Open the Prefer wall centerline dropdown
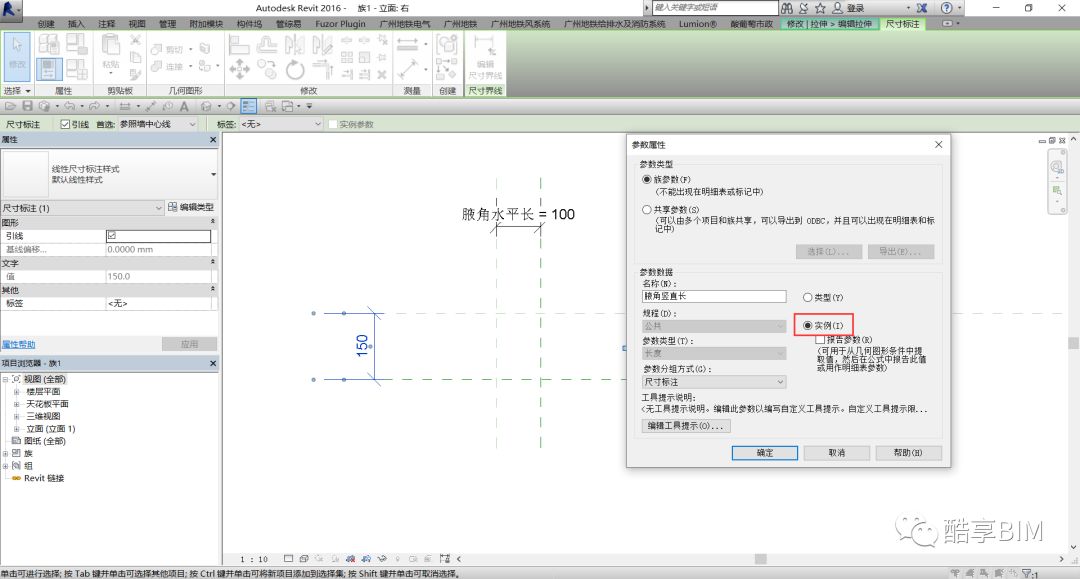This screenshot has width=1080, height=579. coord(158,124)
